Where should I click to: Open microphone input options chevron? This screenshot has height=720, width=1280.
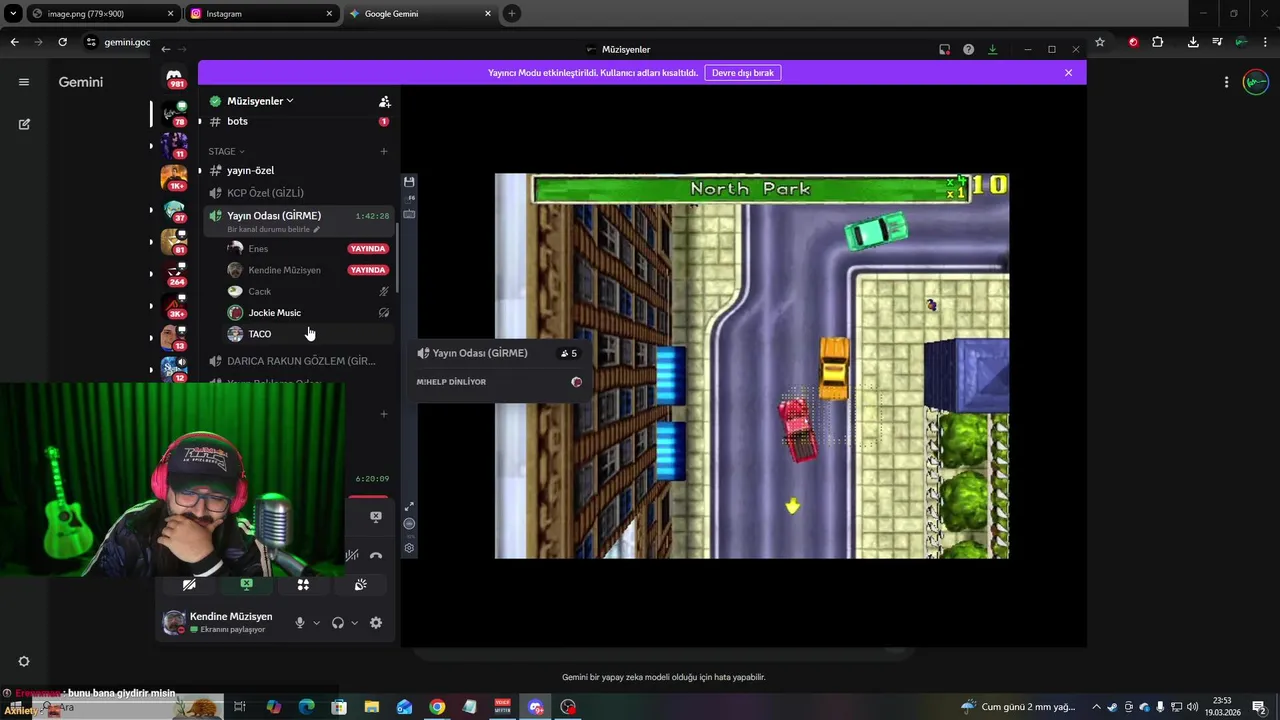point(316,623)
